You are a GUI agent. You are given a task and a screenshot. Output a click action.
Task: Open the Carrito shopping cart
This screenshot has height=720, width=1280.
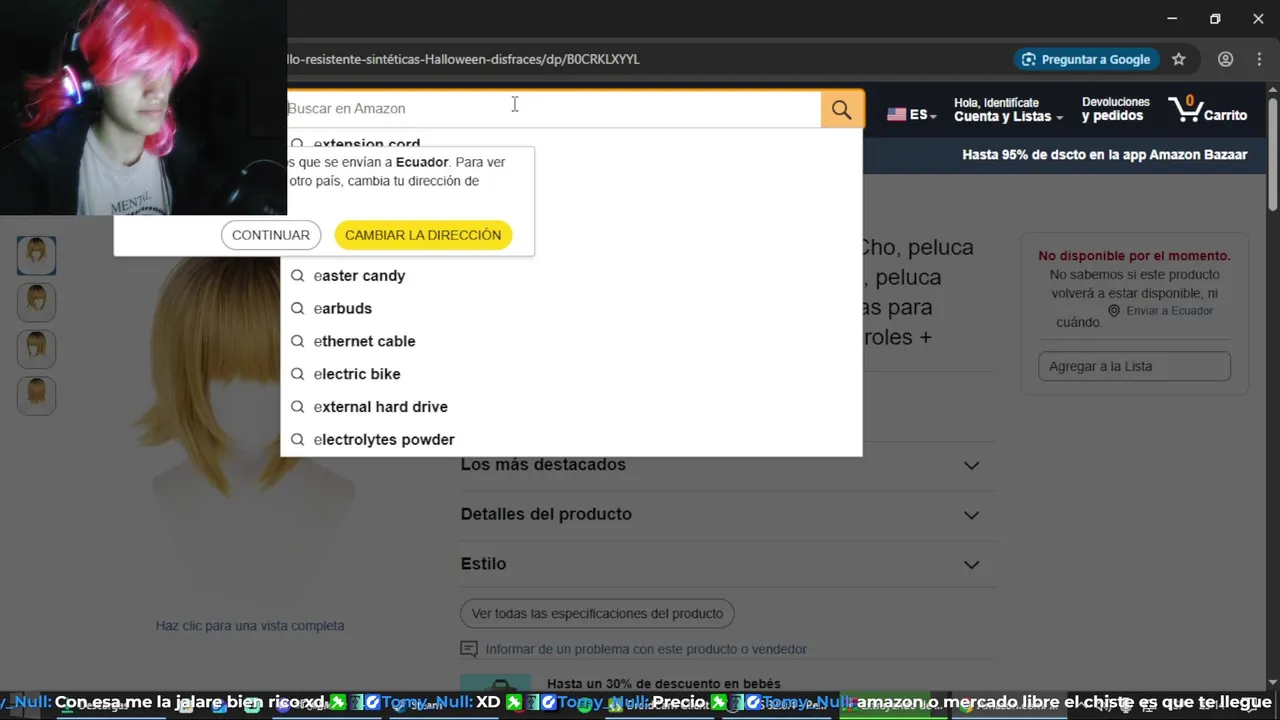[x=1208, y=109]
